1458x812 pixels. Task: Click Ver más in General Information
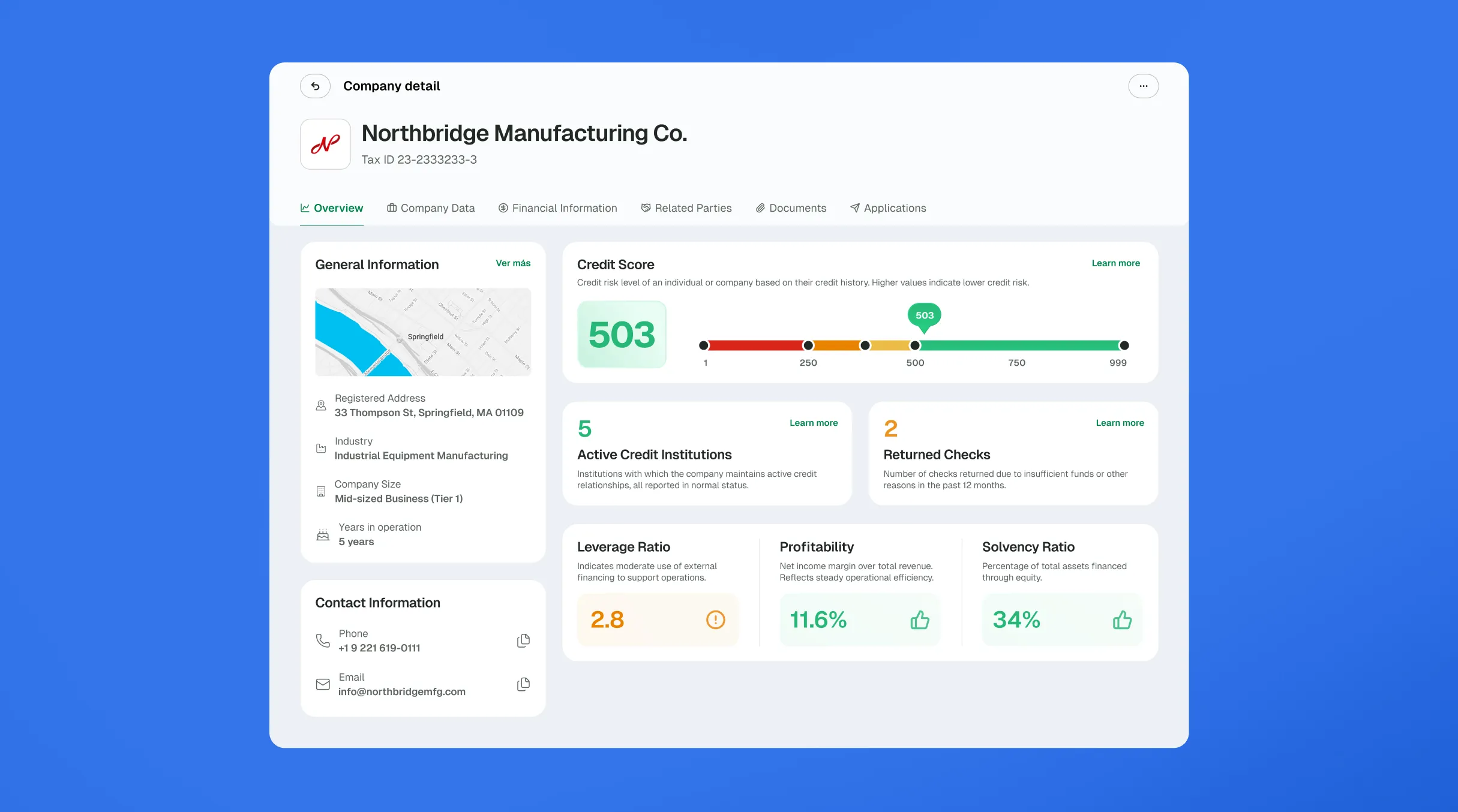[513, 263]
